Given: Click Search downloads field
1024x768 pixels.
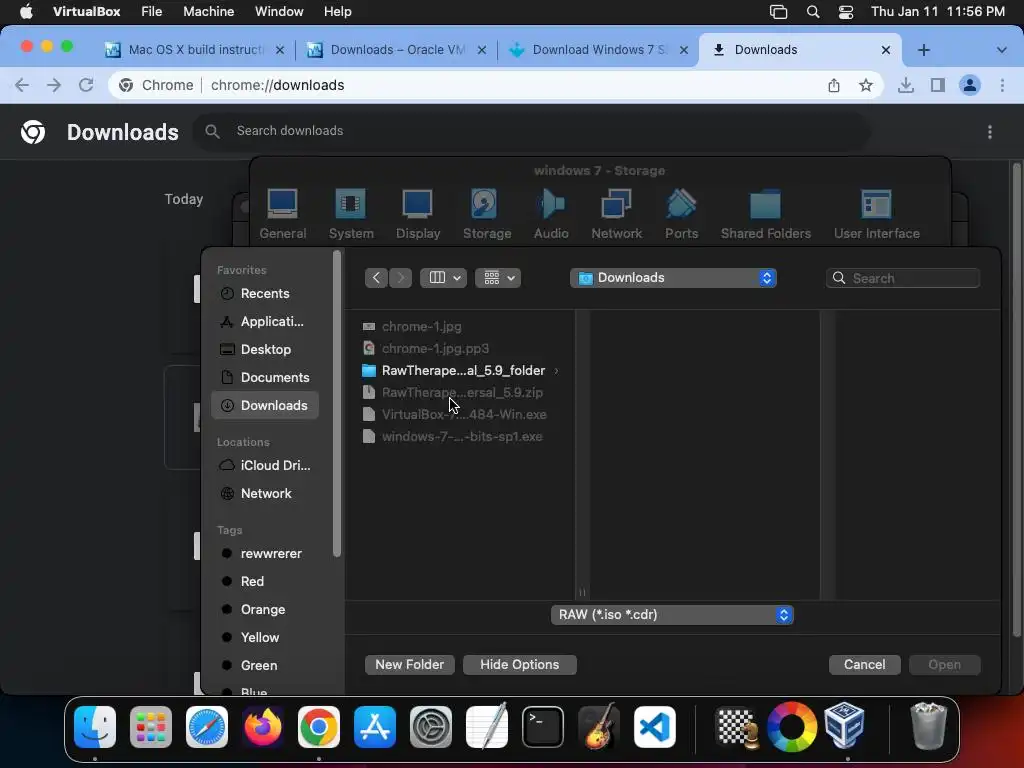Looking at the screenshot, I should tap(532, 131).
